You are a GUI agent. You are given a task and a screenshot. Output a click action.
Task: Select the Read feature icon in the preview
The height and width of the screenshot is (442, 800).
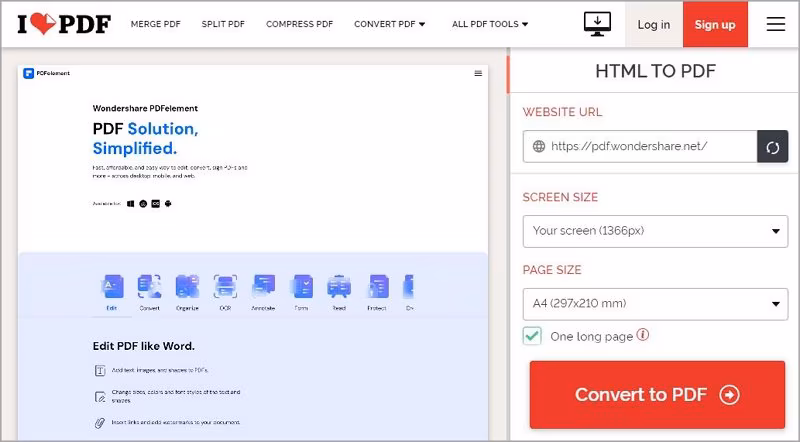click(339, 286)
